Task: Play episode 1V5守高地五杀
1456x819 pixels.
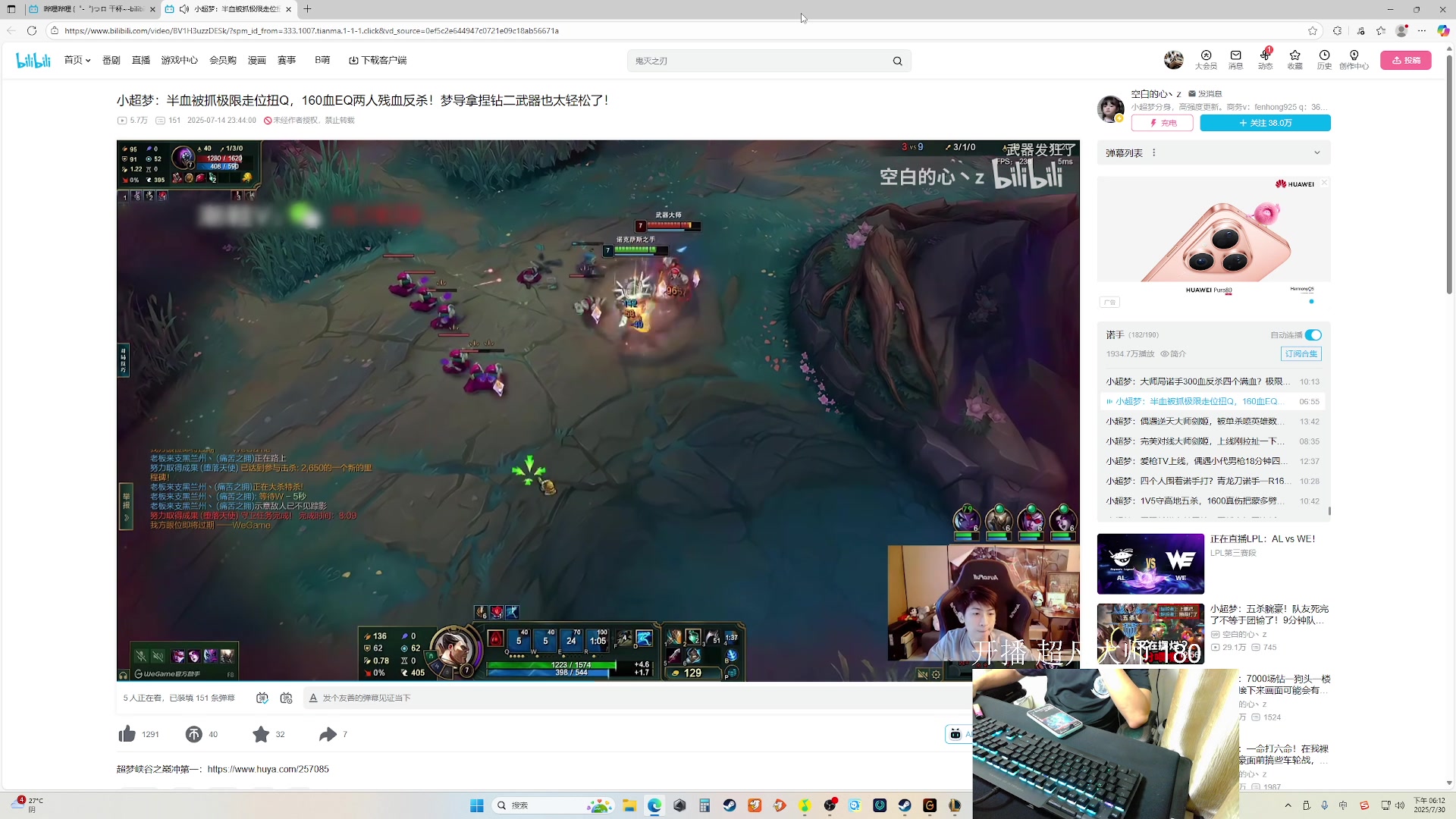Action: point(1213,500)
